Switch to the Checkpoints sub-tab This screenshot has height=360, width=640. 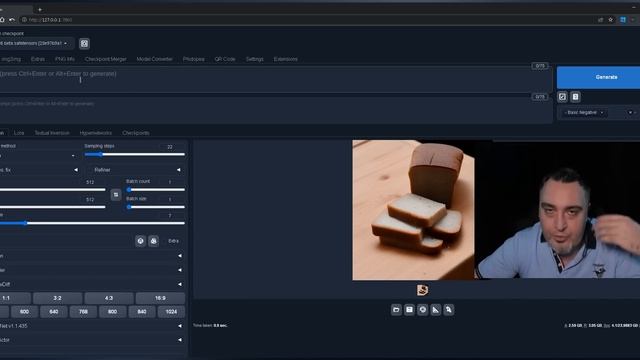pyautogui.click(x=136, y=133)
